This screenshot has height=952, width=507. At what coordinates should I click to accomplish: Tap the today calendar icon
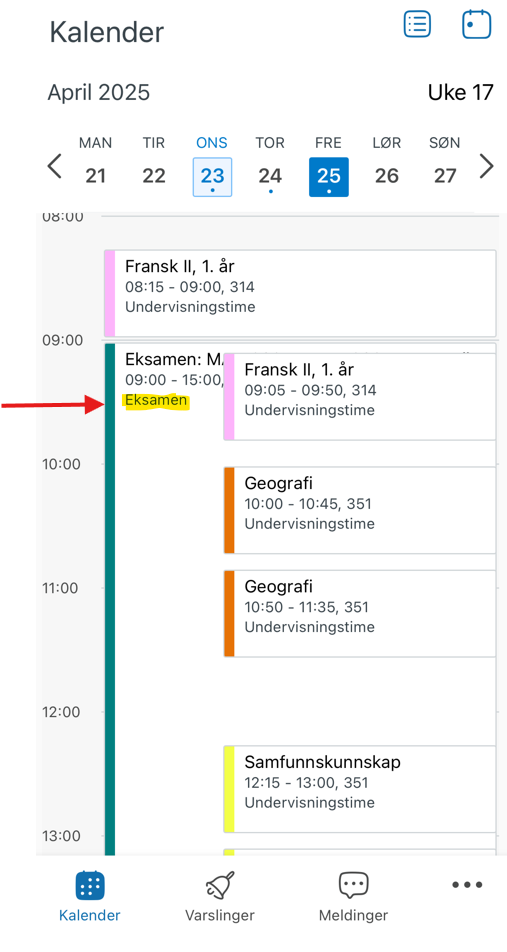[x=477, y=24]
